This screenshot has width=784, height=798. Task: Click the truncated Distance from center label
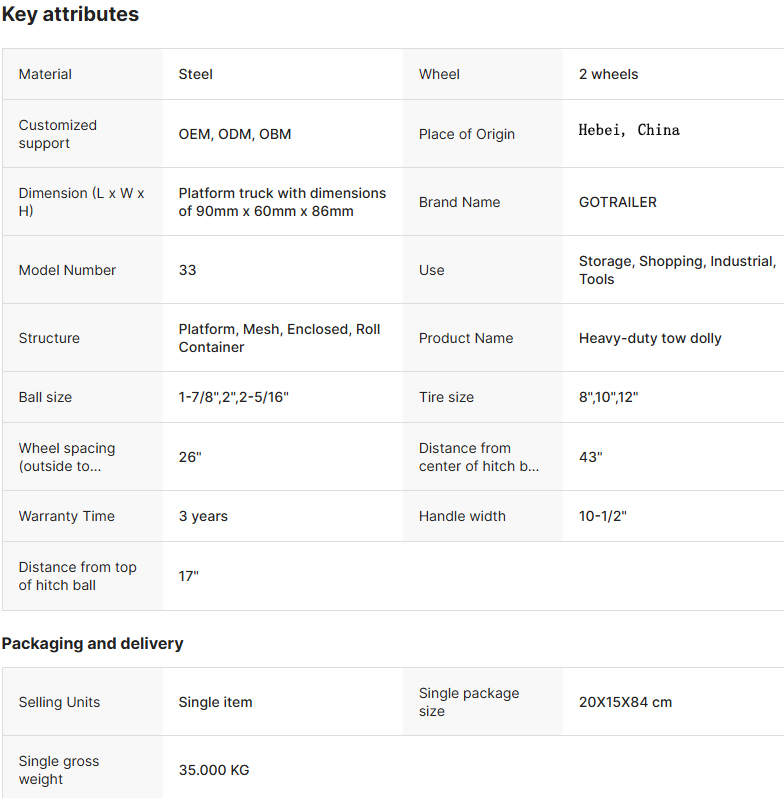tap(479, 457)
